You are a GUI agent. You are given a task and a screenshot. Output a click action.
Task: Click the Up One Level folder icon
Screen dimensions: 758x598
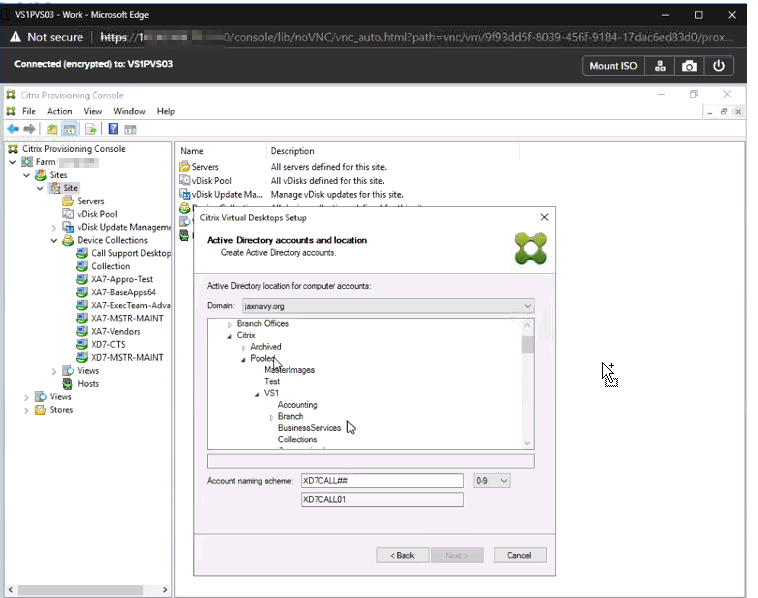(x=52, y=129)
